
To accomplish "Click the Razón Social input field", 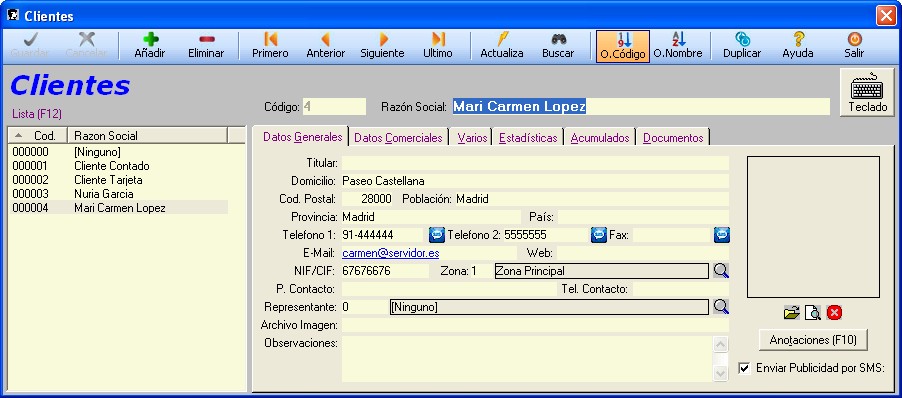I will [x=641, y=106].
